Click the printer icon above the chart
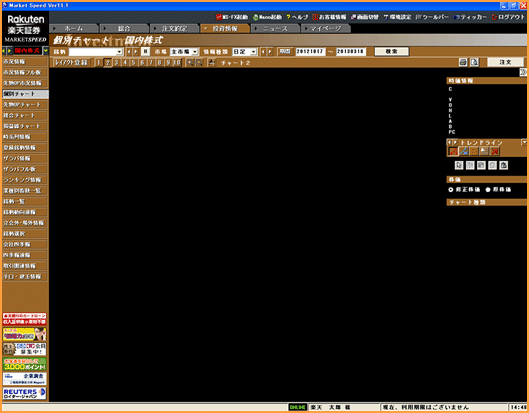Viewport: 529px width, 413px height. click(463, 62)
